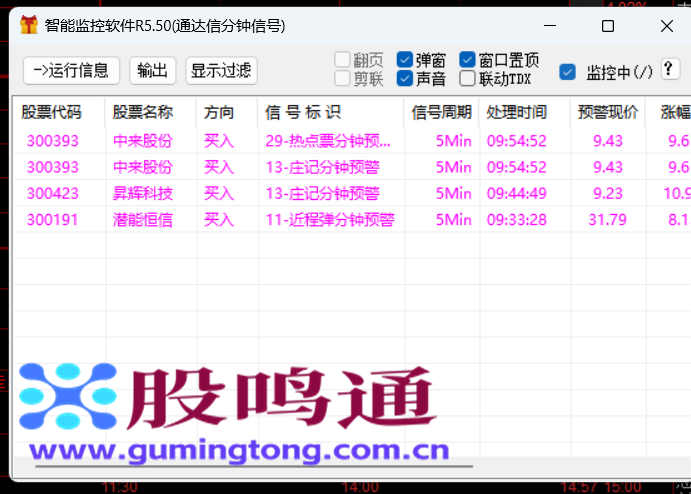Close the monitoring software window

[667, 26]
